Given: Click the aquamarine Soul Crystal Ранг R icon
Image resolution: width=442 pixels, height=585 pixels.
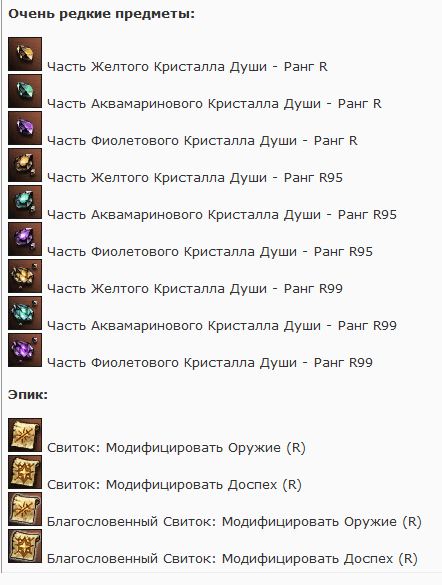Looking at the screenshot, I should [25, 91].
